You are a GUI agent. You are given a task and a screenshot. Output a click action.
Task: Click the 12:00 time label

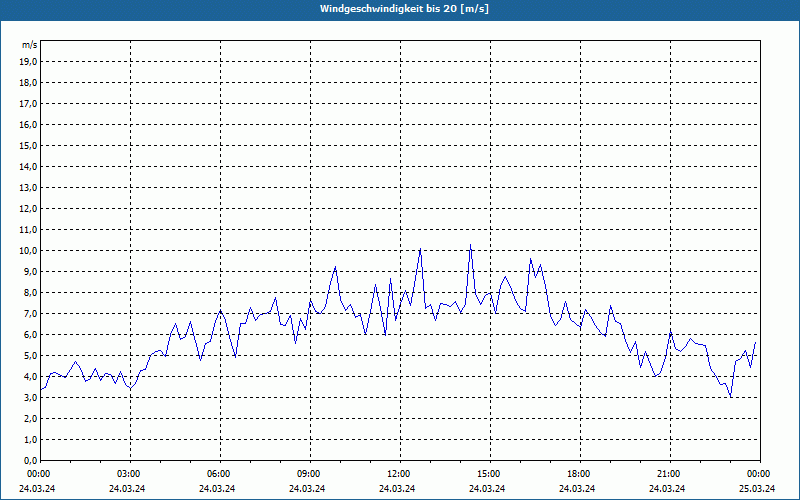400,474
